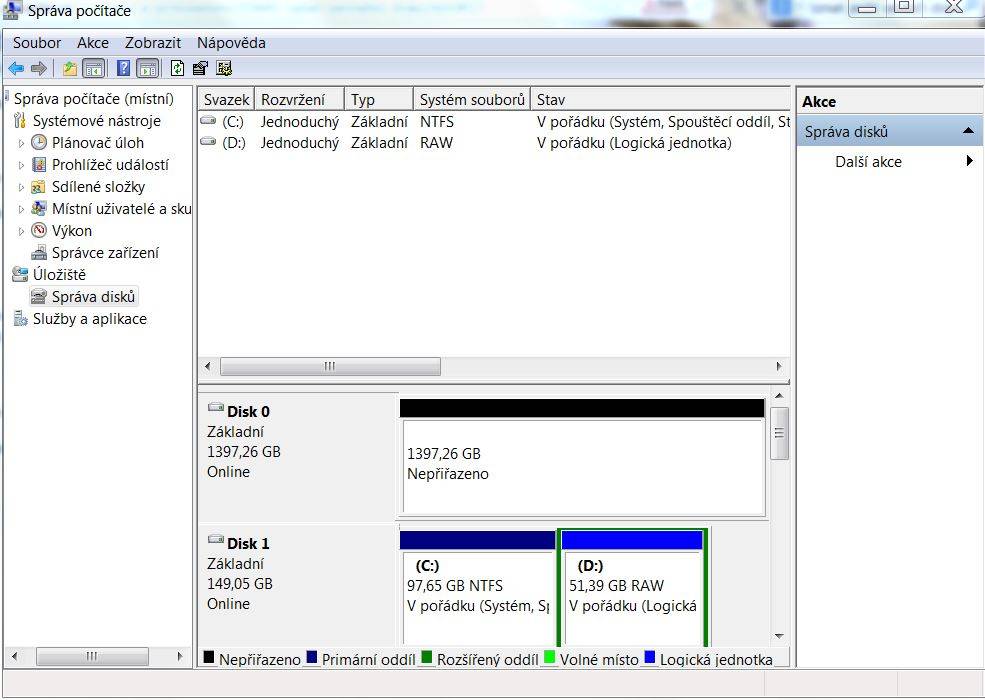
Task: Select Správa disků in the tree
Action: 93,297
